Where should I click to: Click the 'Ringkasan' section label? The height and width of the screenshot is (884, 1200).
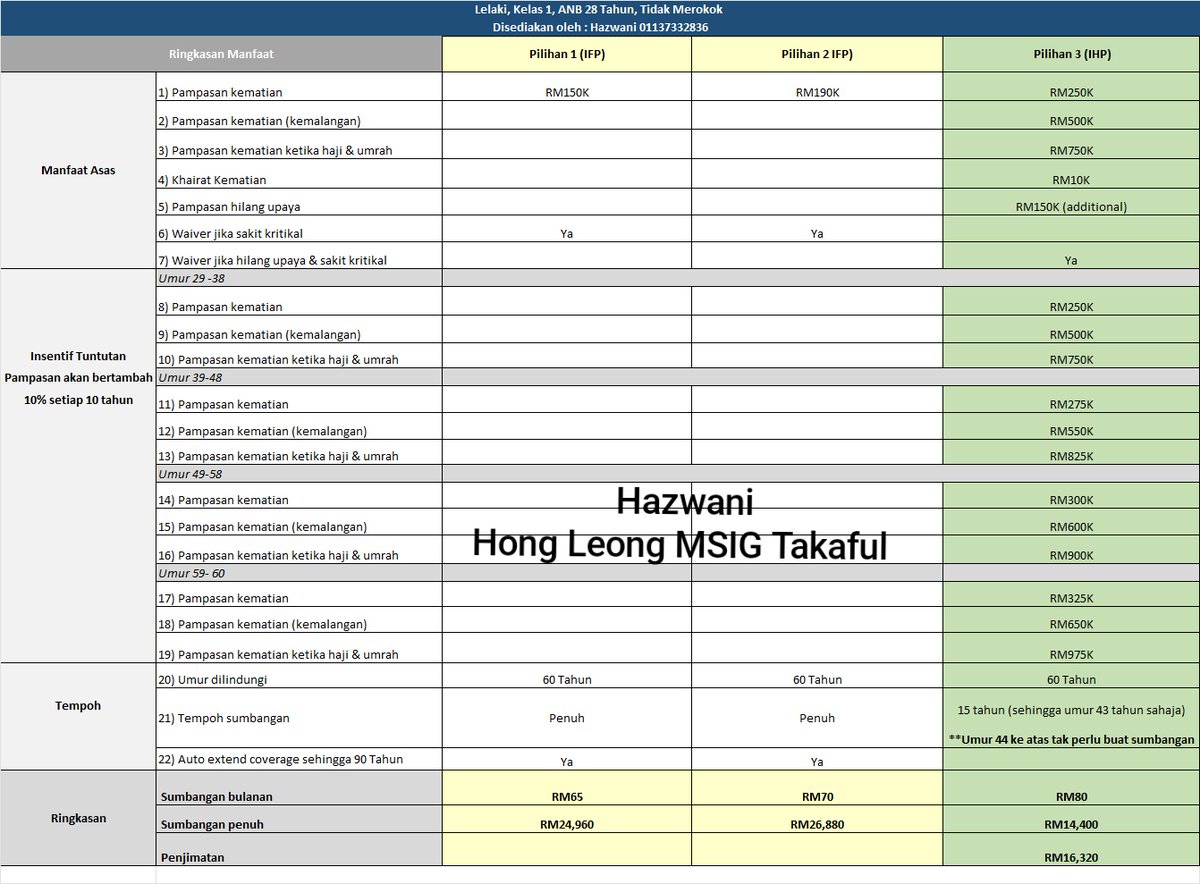click(x=79, y=818)
